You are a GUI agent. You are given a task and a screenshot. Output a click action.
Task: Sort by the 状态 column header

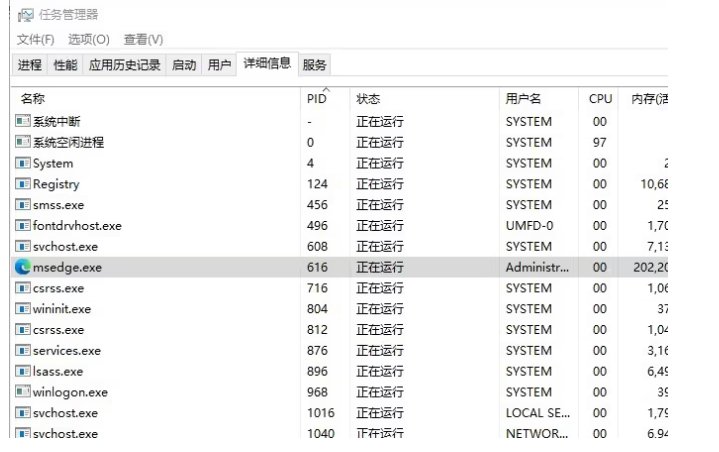click(x=424, y=98)
